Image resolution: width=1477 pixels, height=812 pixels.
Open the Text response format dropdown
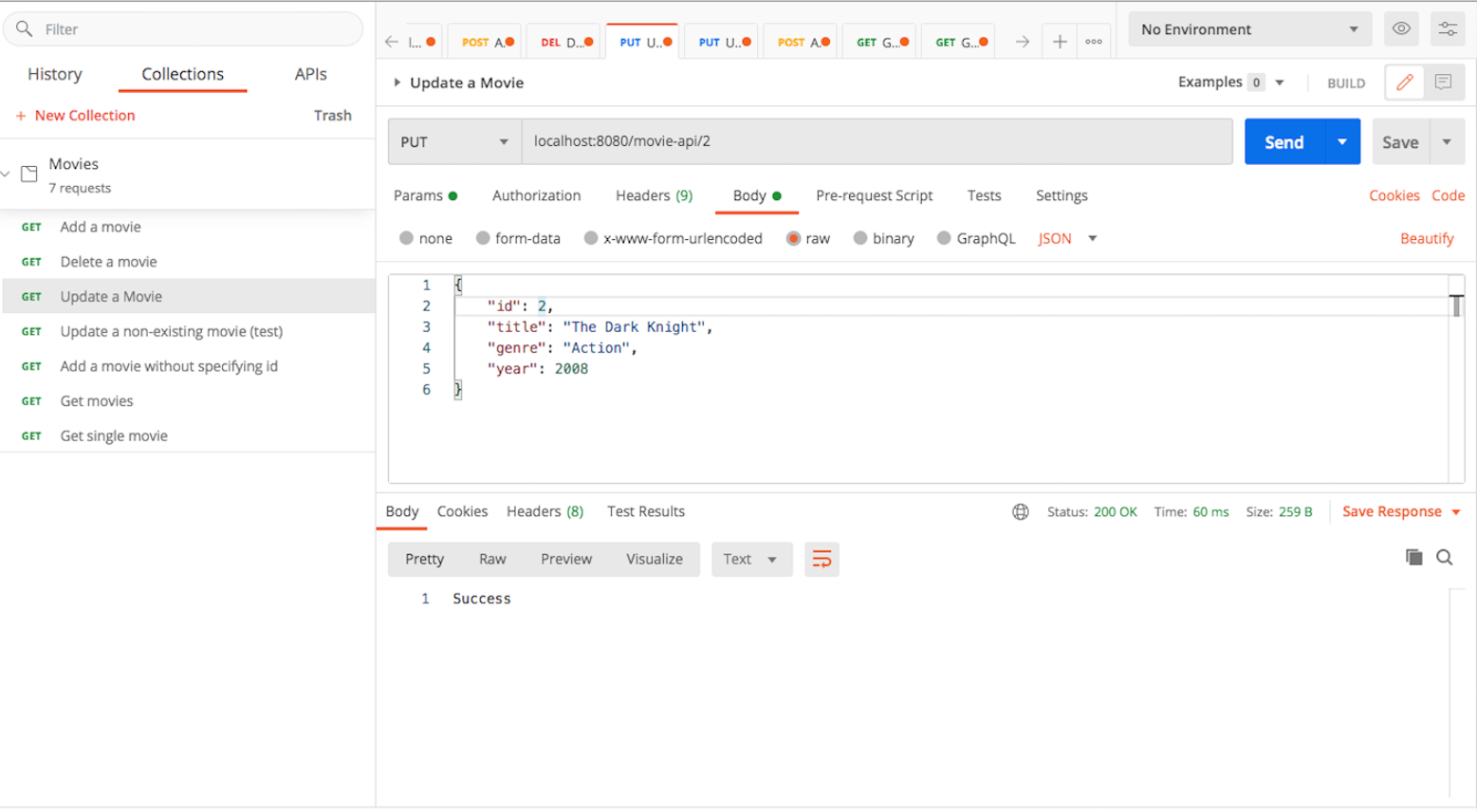point(751,560)
